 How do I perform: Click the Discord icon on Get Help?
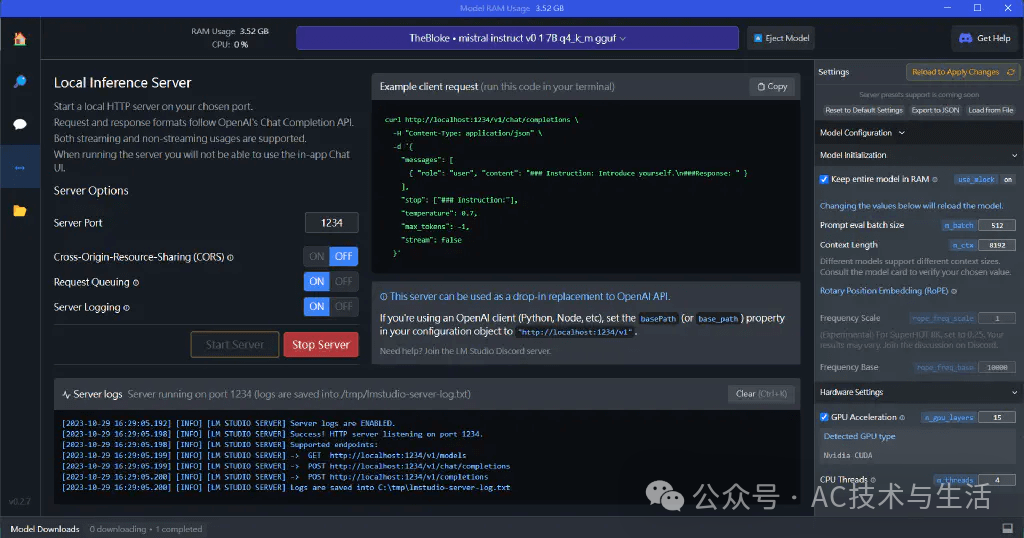point(966,38)
